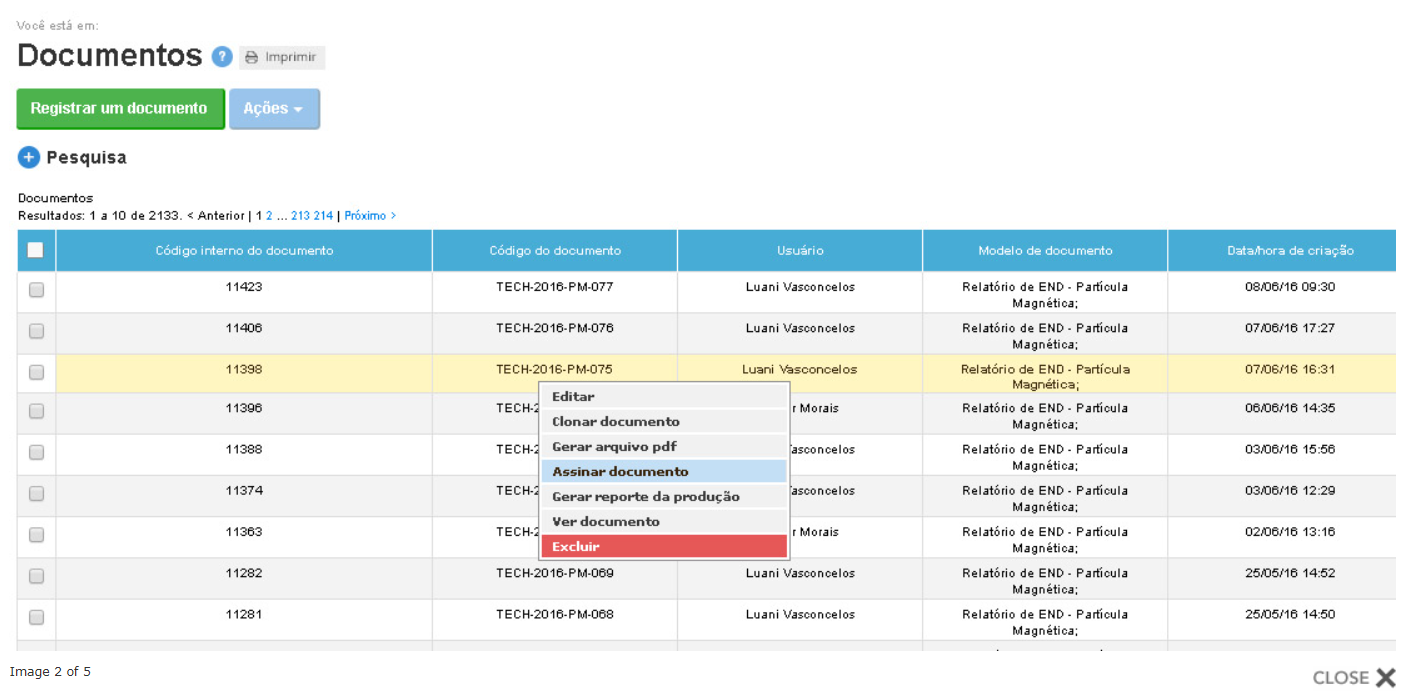Select checkbox for row 11398

click(37, 372)
